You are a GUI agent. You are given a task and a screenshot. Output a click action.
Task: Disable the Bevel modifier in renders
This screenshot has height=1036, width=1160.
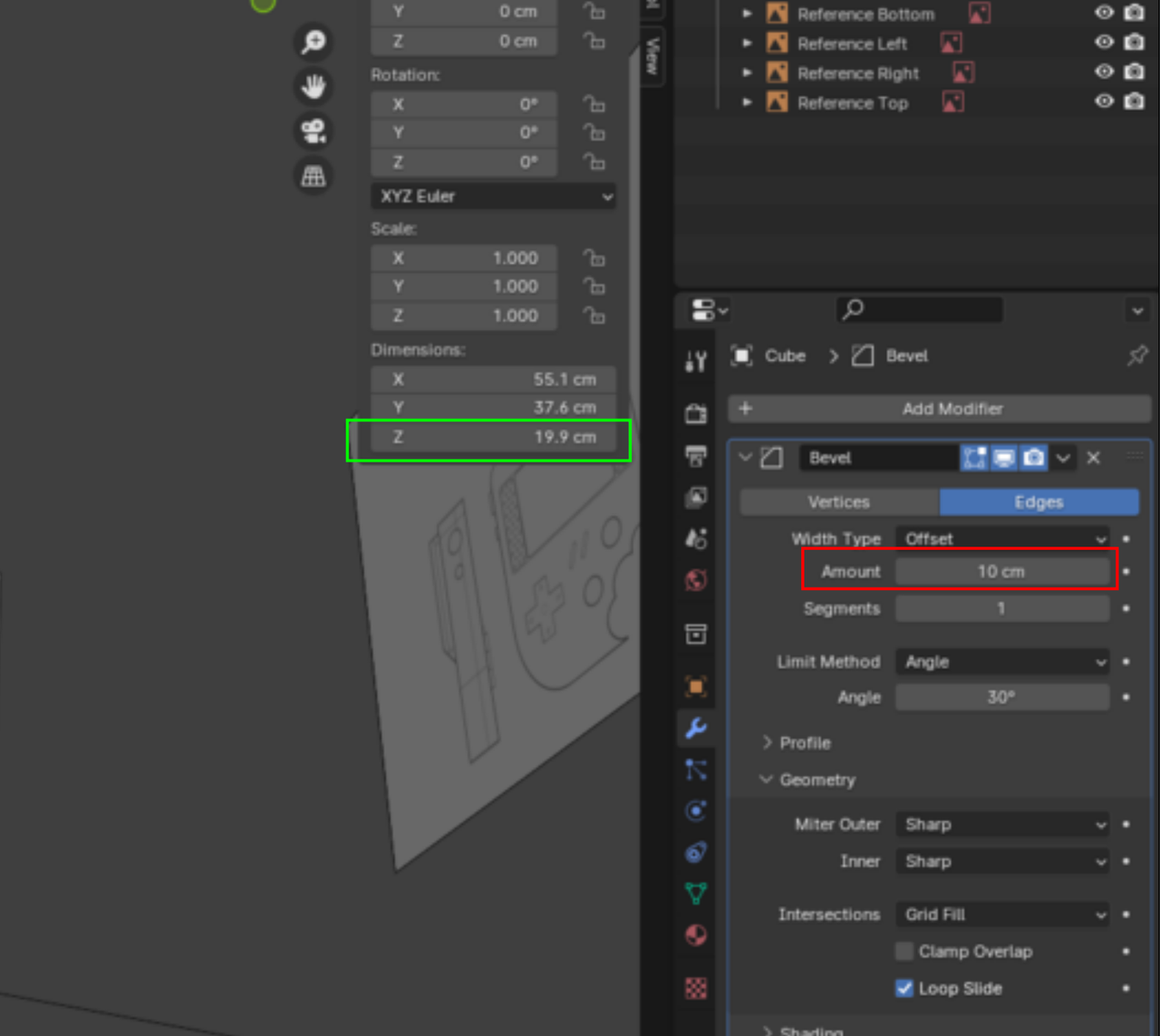(1033, 458)
